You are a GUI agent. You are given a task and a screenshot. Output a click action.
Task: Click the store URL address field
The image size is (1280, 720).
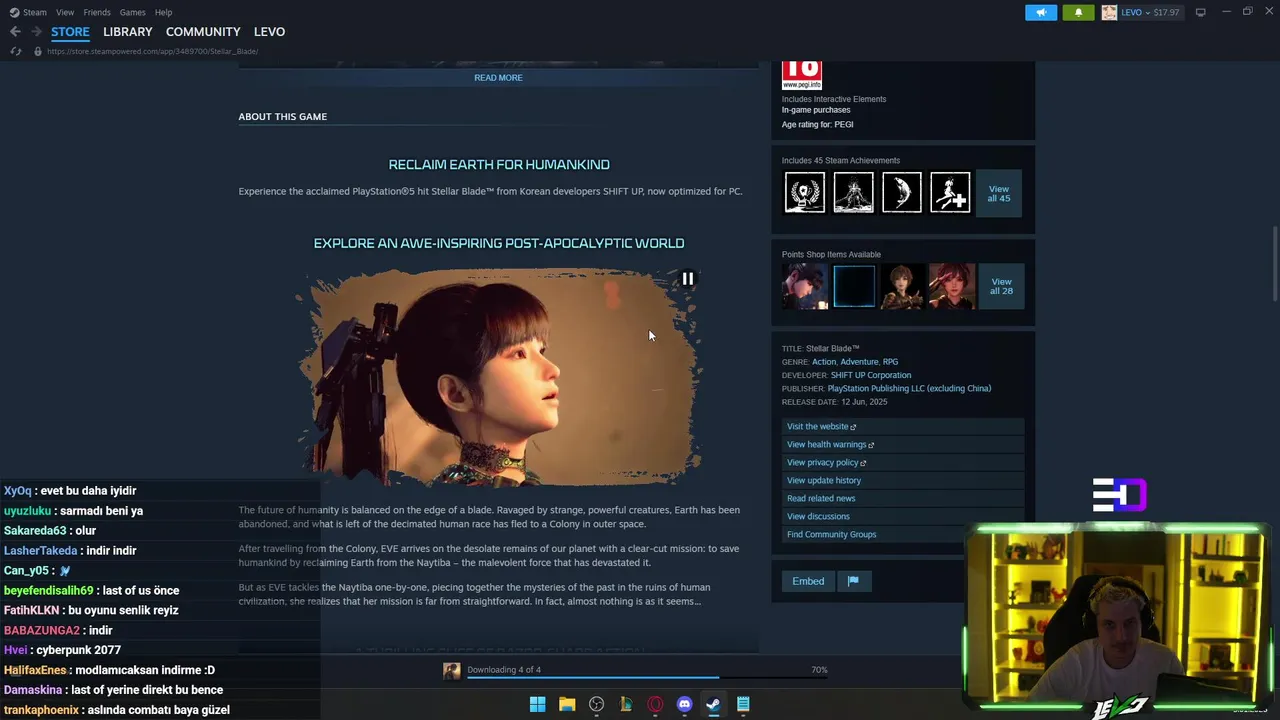coord(152,51)
